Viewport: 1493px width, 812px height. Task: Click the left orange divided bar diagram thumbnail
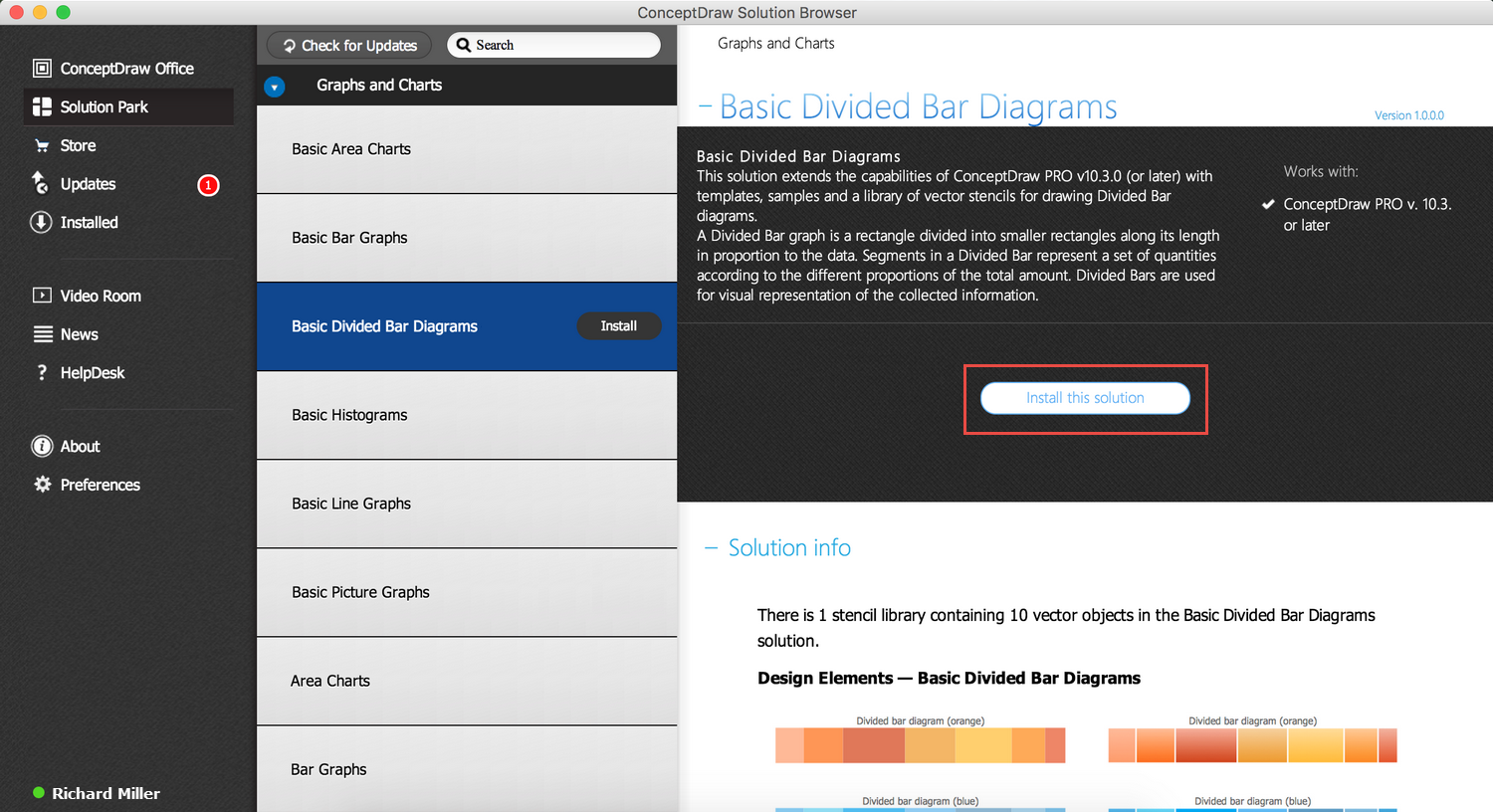[x=921, y=745]
